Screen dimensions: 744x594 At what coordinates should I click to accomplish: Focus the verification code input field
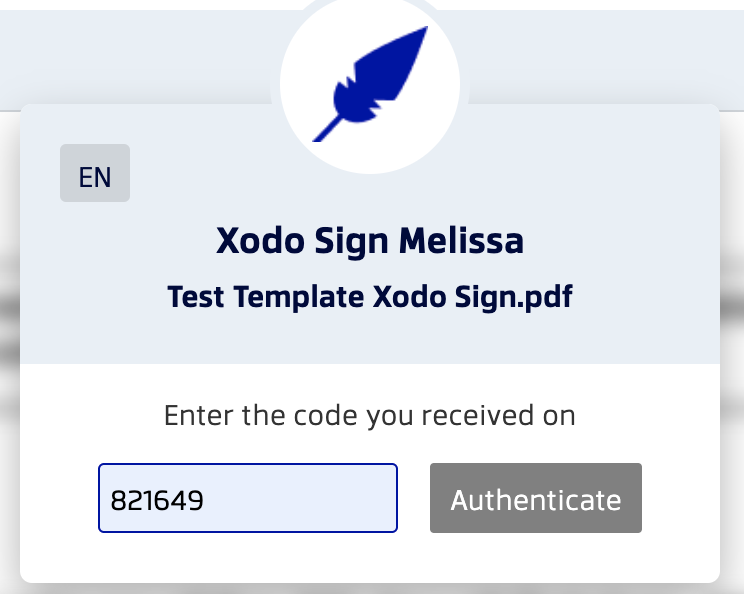click(248, 498)
